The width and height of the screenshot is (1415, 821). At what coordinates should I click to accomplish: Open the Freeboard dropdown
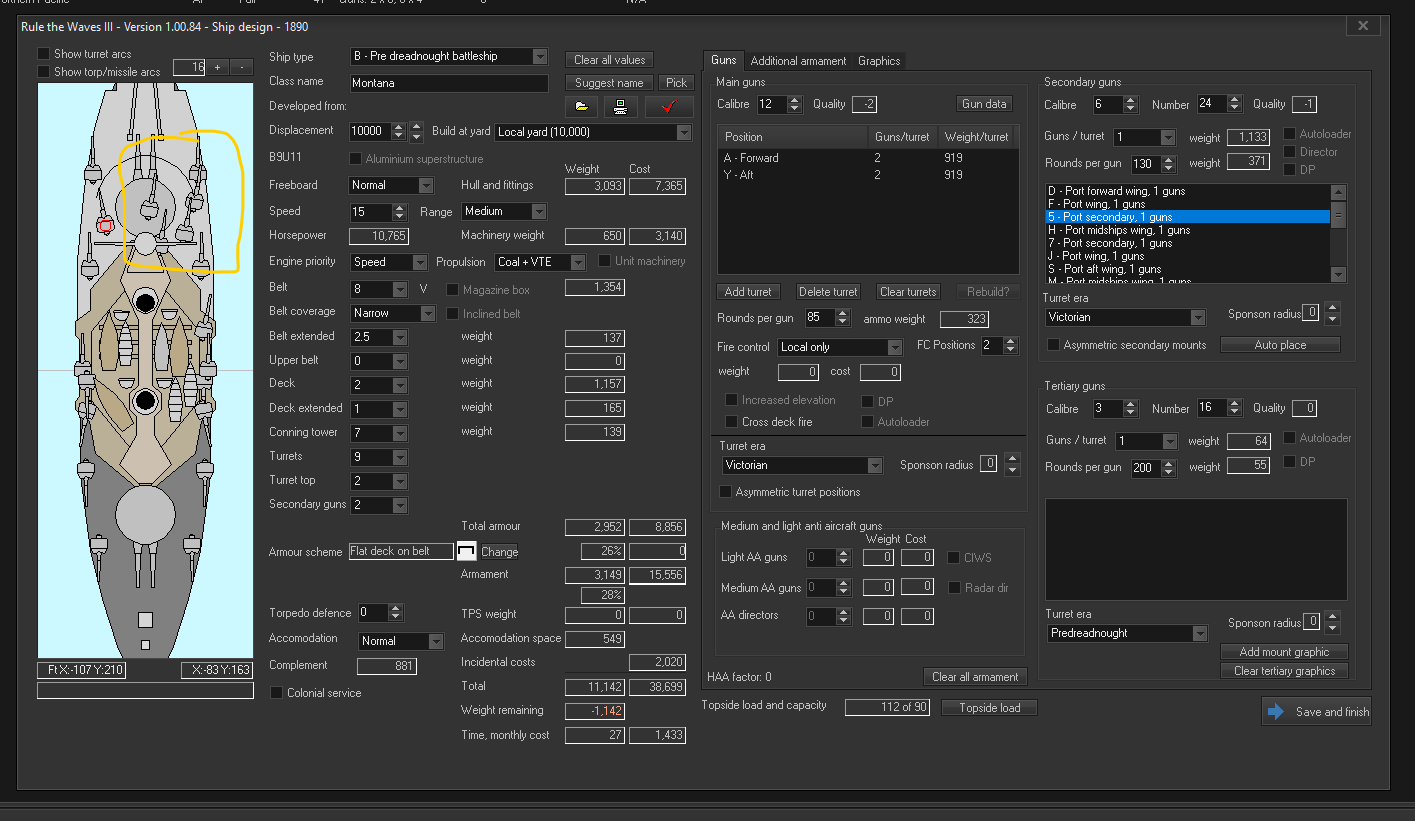pos(426,185)
